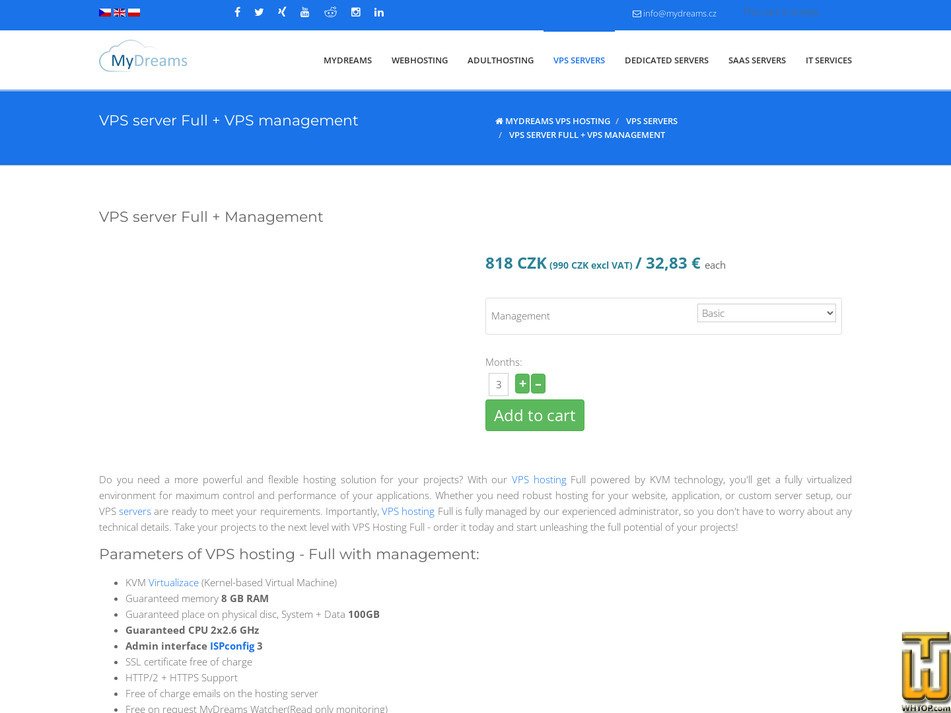Visit Reddit via the header icon
This screenshot has width=951, height=713.
(330, 12)
